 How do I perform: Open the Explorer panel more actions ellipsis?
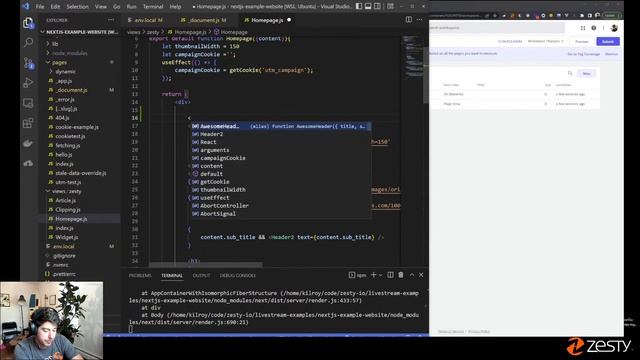pos(111,20)
